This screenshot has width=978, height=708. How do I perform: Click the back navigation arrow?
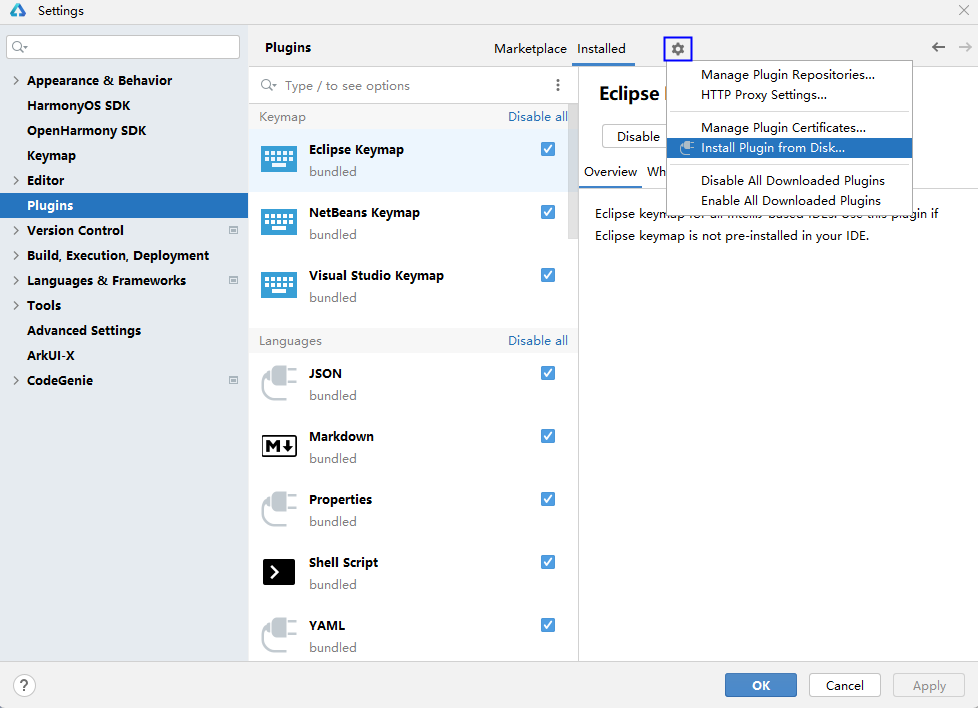[x=938, y=47]
